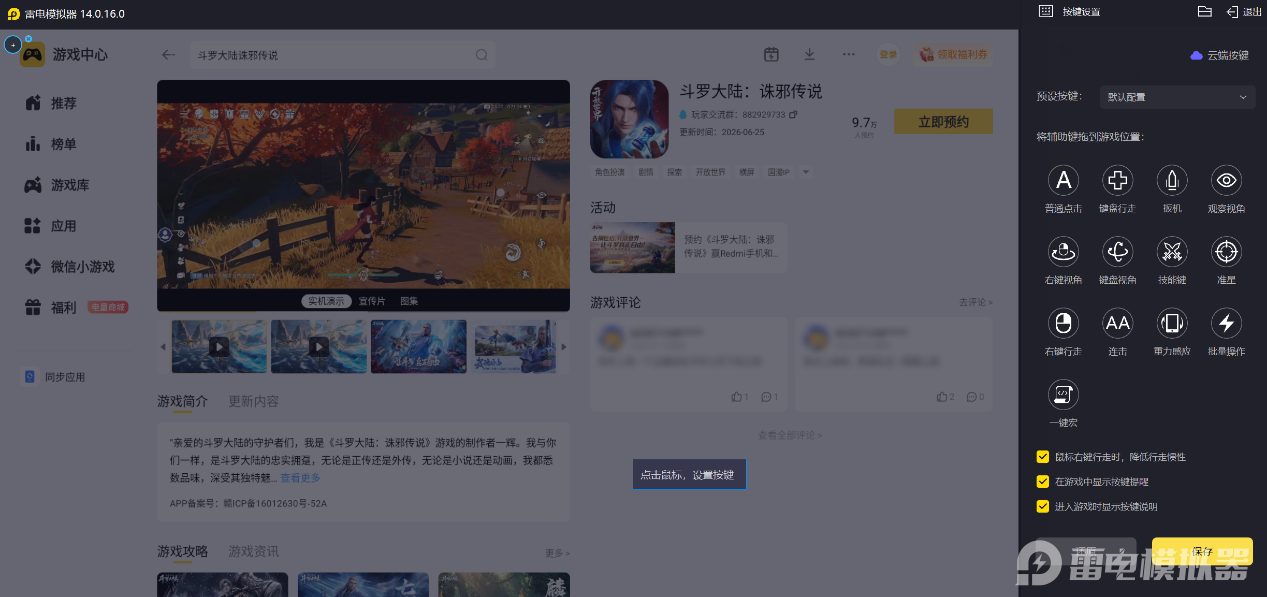Select the 重力感应 gravity sensor tool
Viewport: 1267px width, 597px height.
click(1172, 323)
